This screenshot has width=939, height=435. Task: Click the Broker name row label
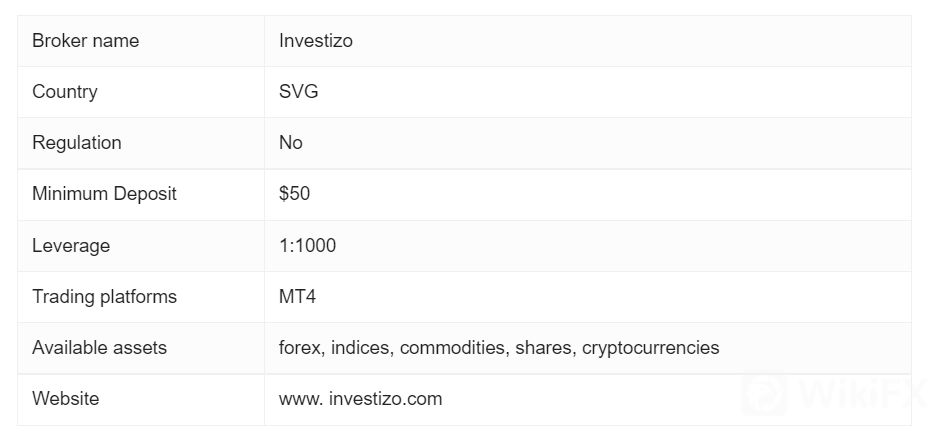pyautogui.click(x=85, y=41)
